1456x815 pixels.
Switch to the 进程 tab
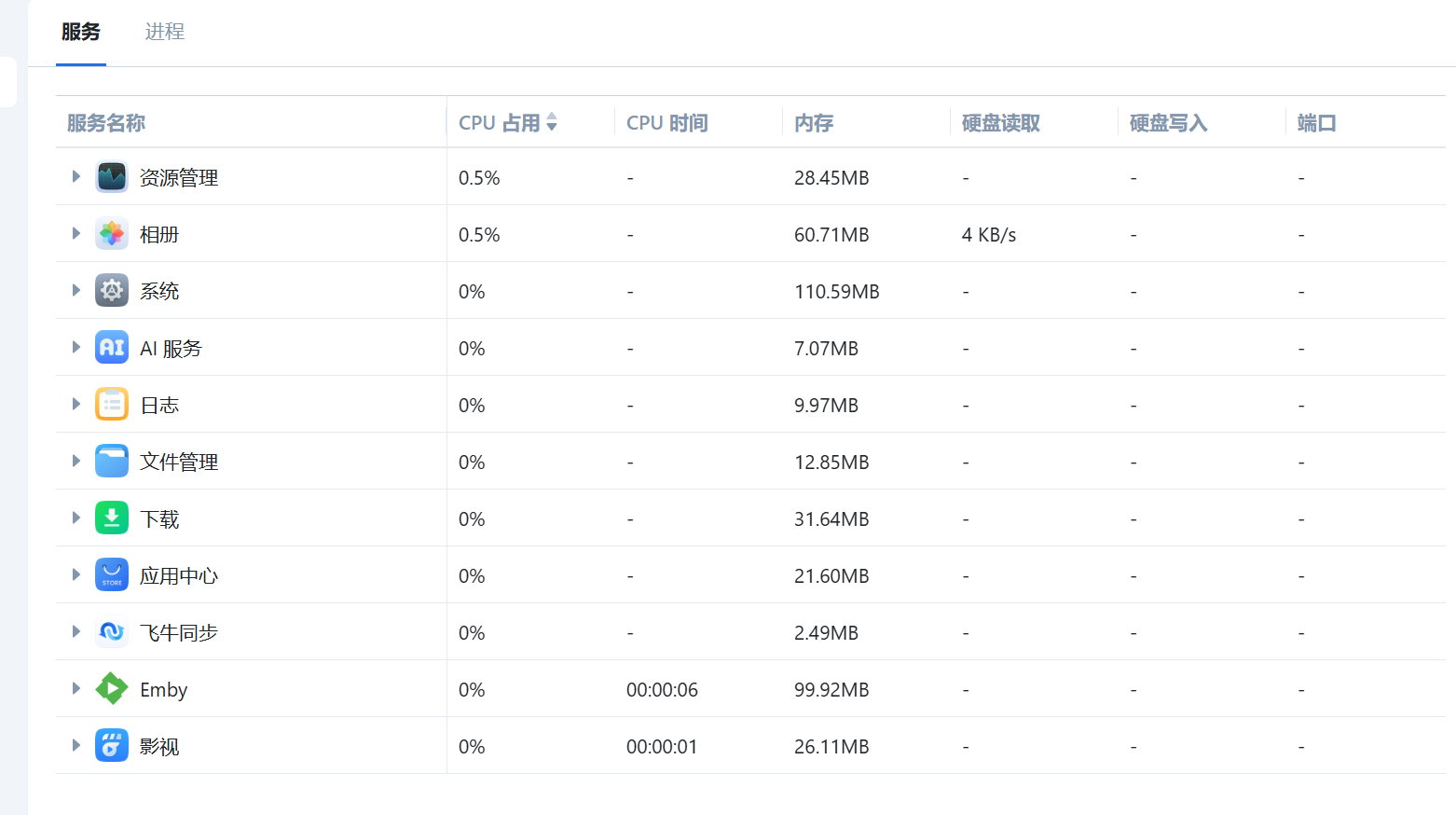[165, 32]
